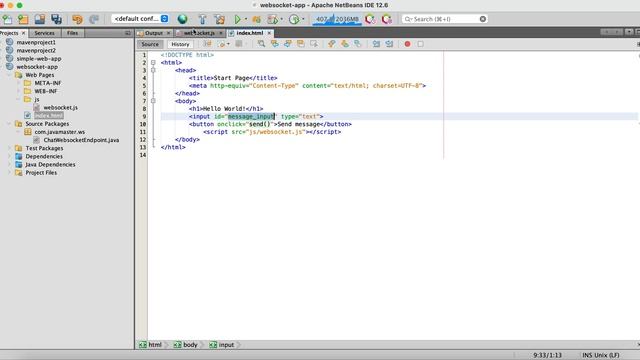Click the memory usage bar 407/2036MB
This screenshot has width=640, height=360.
pos(337,19)
